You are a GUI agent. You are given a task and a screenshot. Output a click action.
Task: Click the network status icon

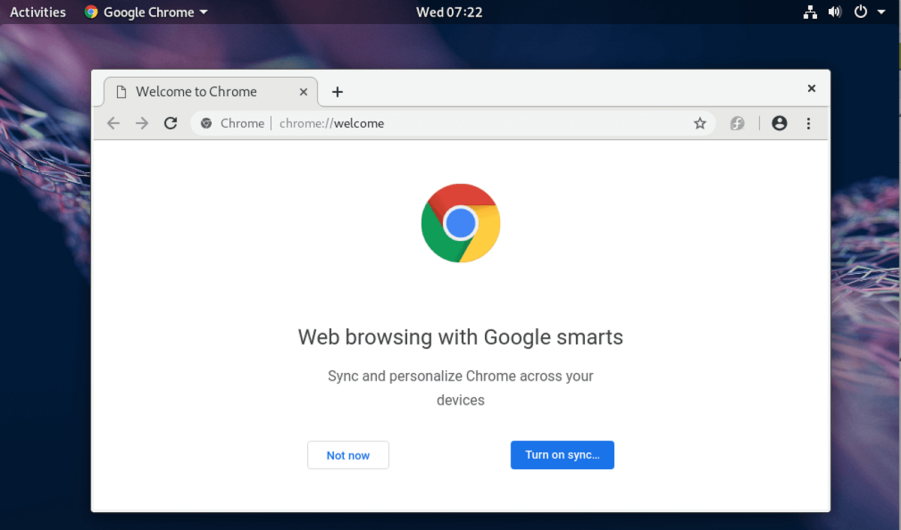810,12
